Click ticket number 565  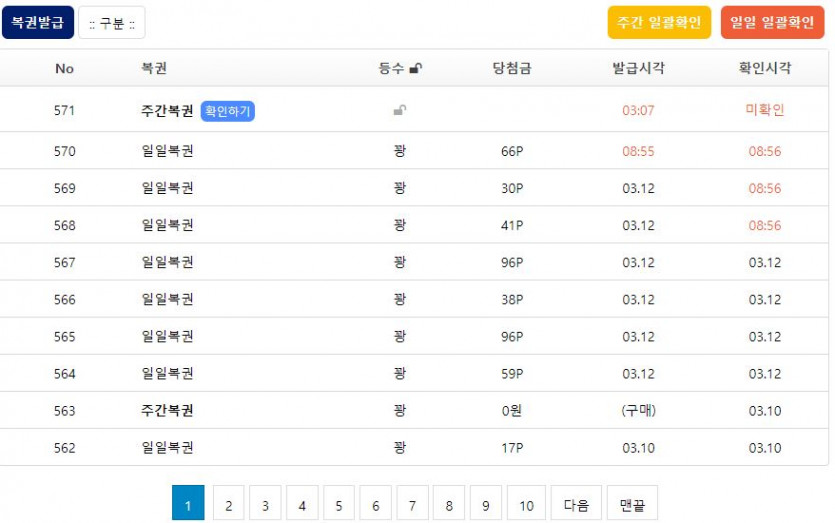pos(64,337)
